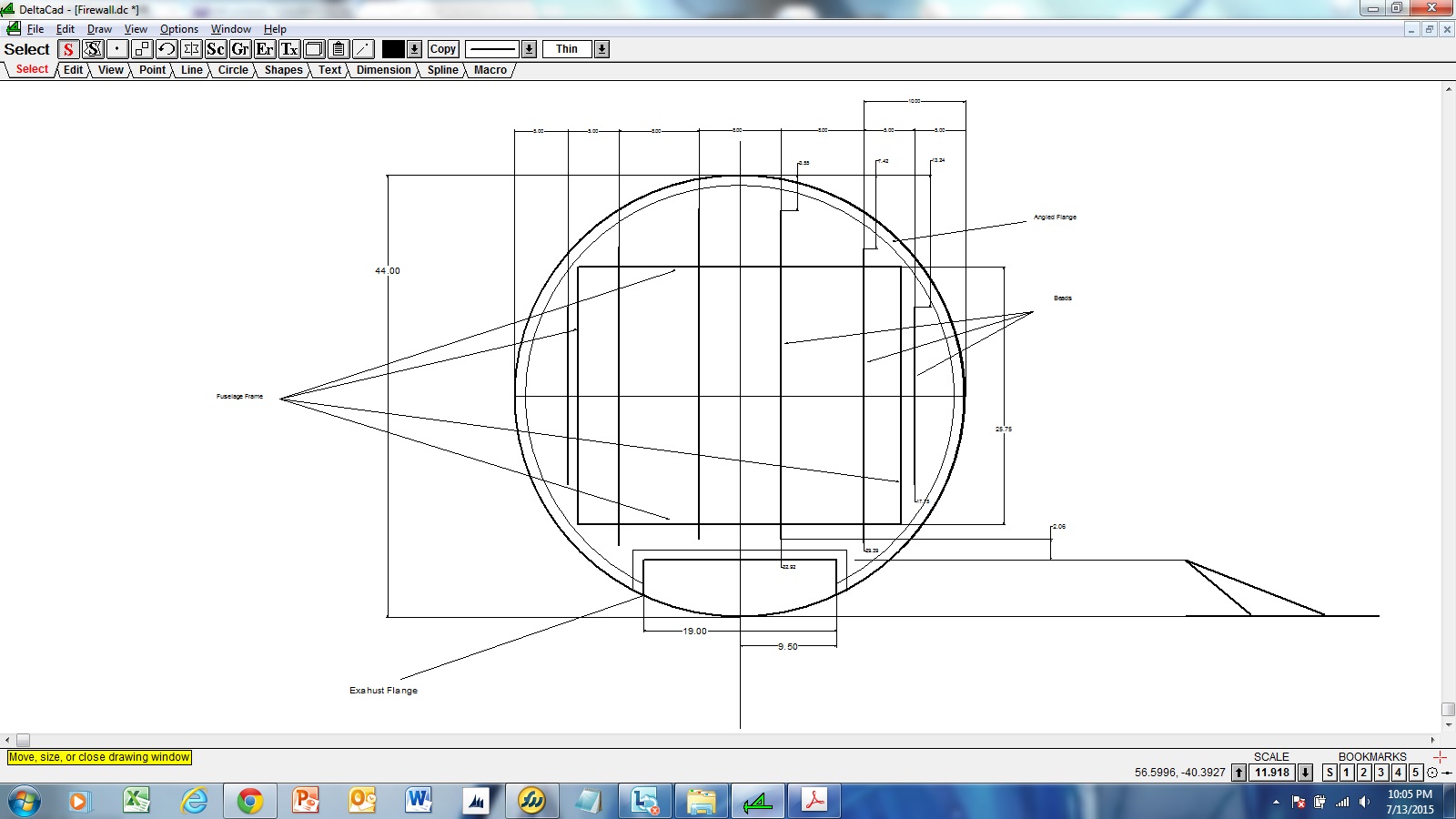The height and width of the screenshot is (819, 1456).
Task: Toggle the line endpoint snap icon
Action: pos(1446,773)
